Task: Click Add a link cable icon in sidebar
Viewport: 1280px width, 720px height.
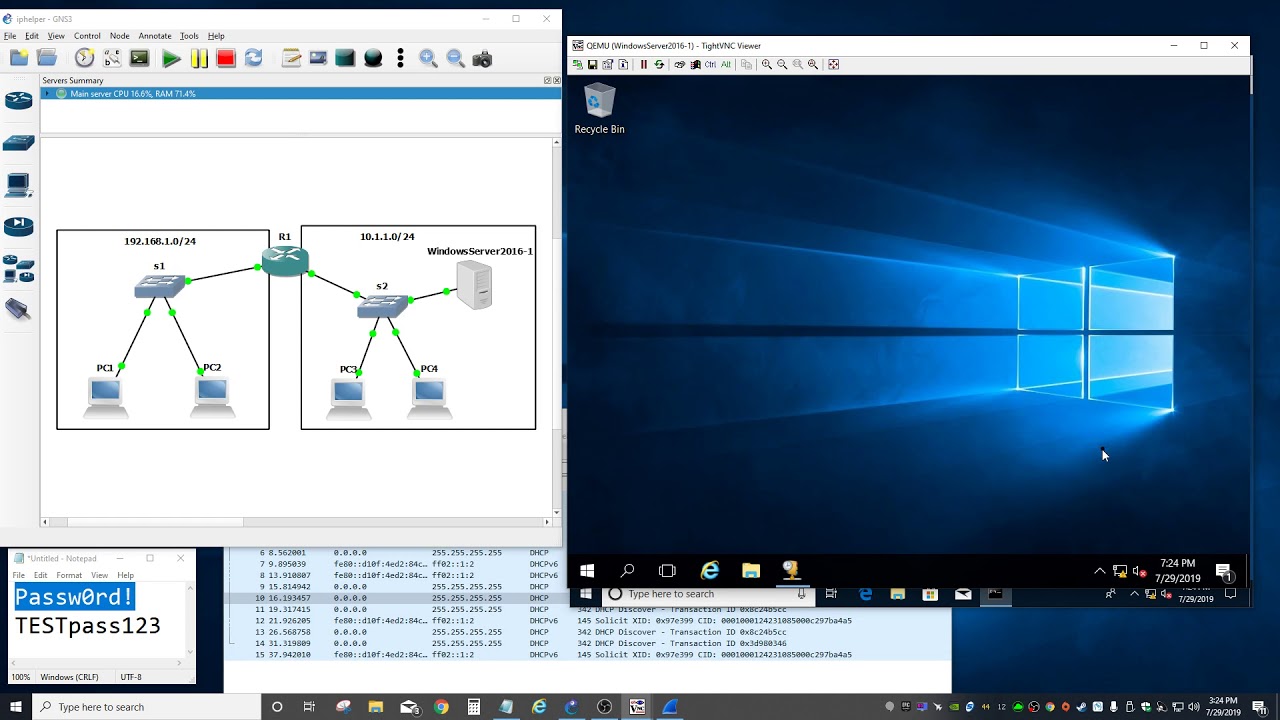Action: [x=17, y=310]
